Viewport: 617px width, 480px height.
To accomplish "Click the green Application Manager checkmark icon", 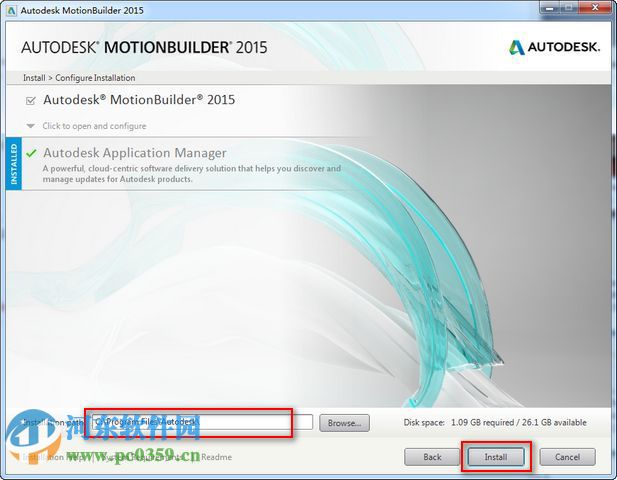I will pyautogui.click(x=31, y=153).
